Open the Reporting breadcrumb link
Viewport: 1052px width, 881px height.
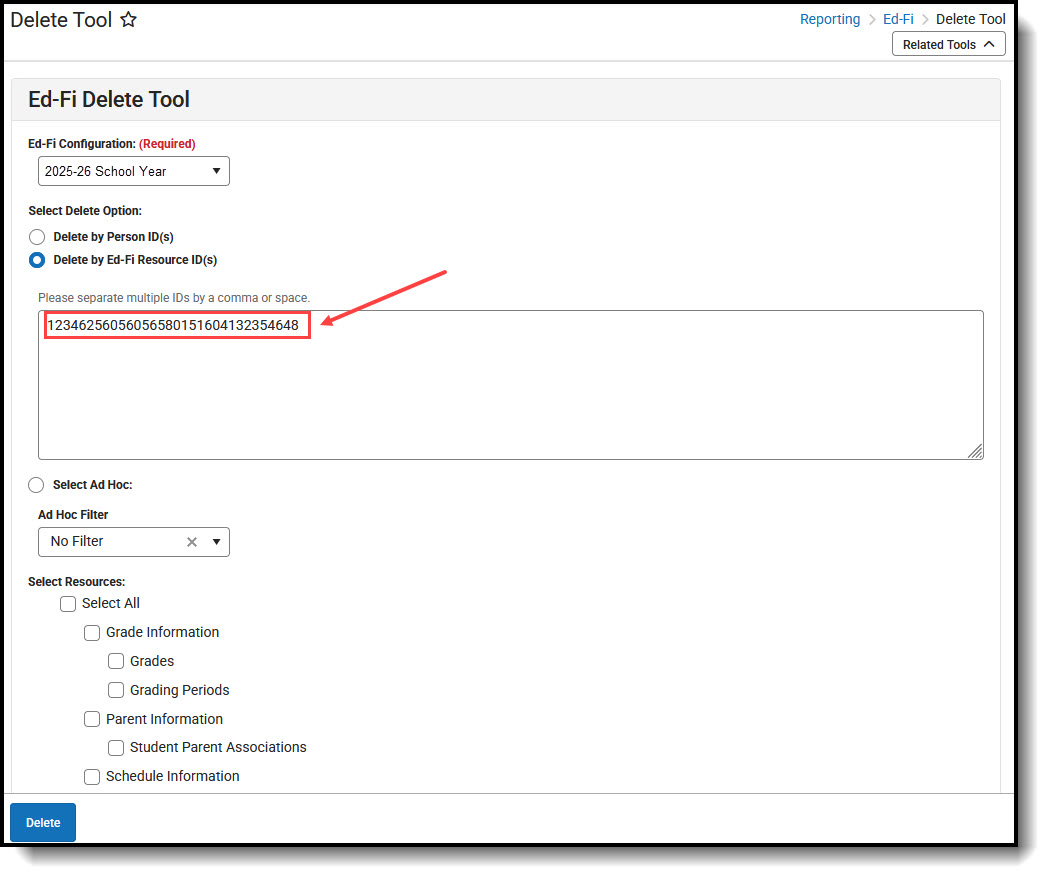pos(830,18)
